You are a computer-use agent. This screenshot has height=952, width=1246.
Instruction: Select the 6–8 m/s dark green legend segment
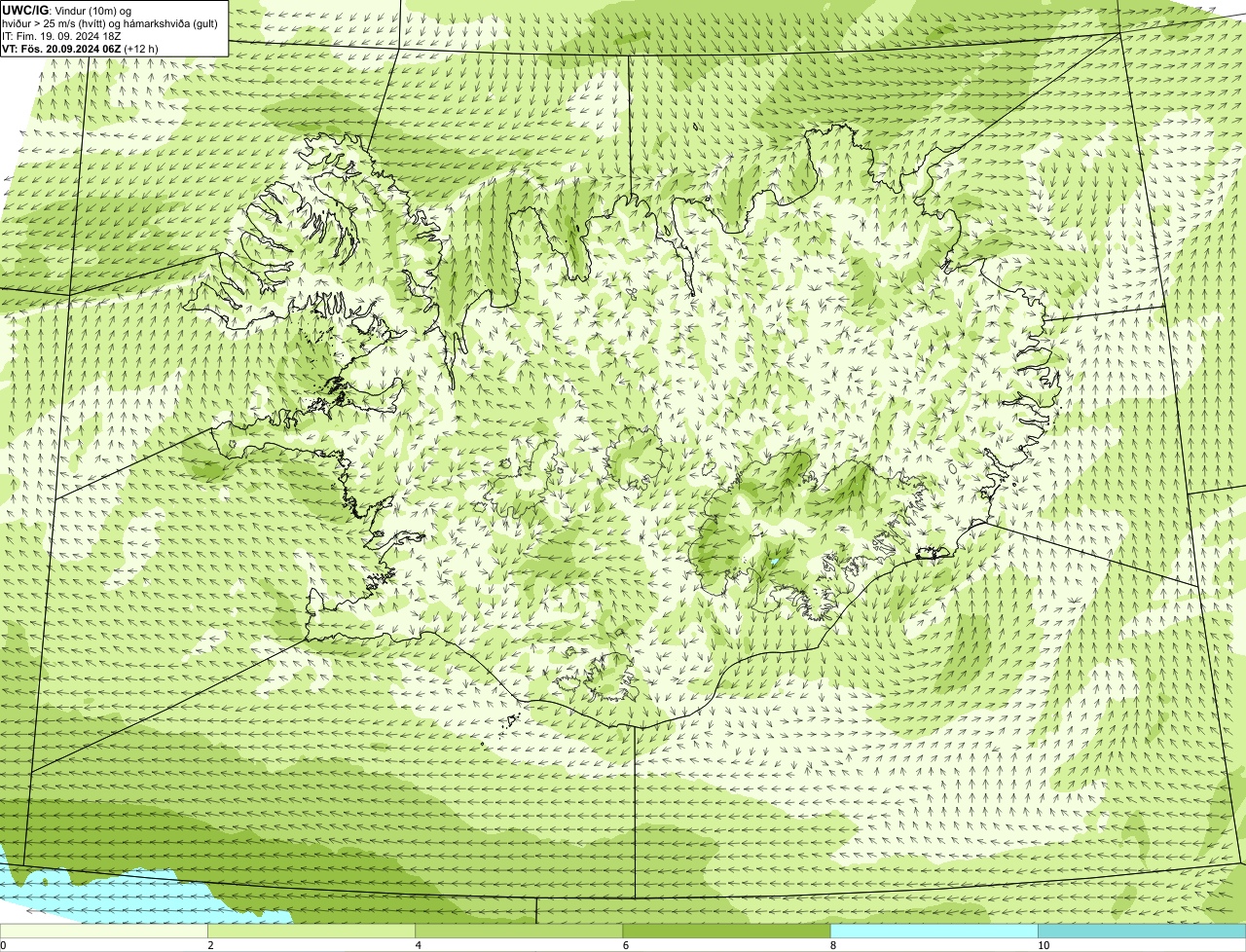click(726, 931)
